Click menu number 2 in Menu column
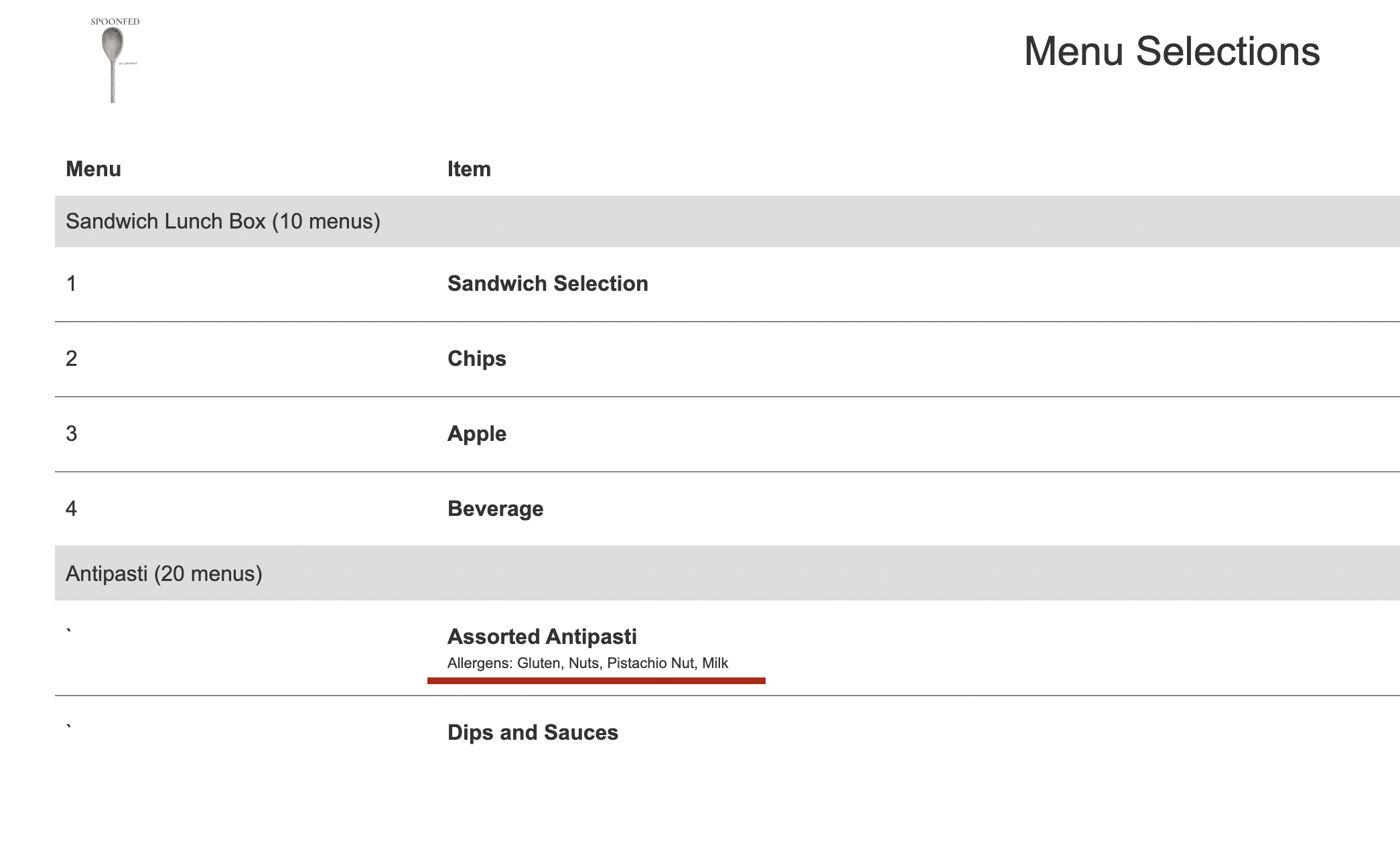This screenshot has width=1400, height=851. [x=71, y=358]
